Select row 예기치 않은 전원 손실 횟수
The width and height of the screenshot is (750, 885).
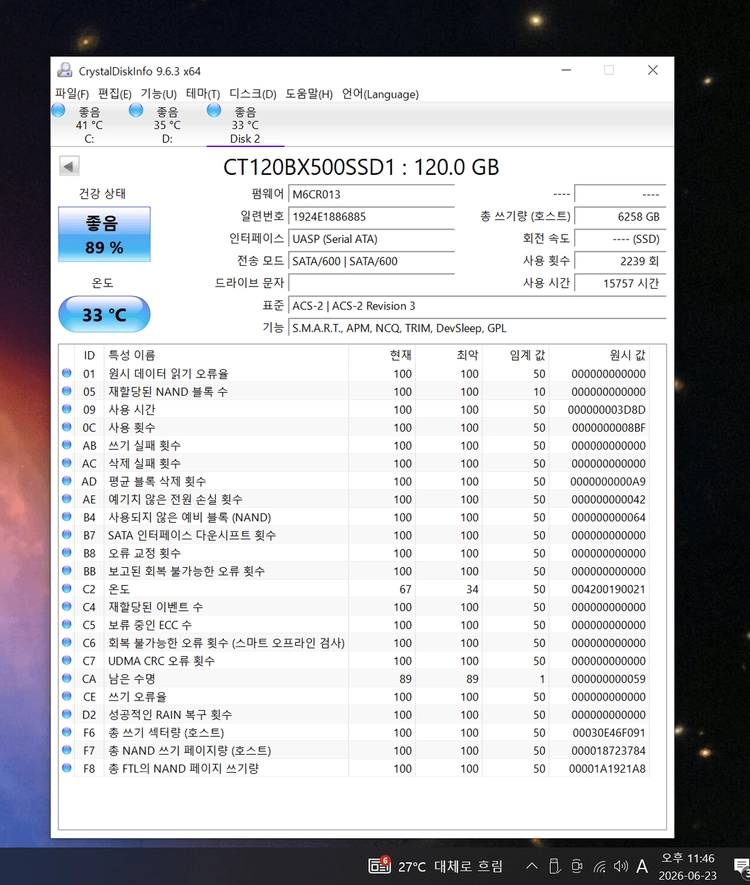[354, 499]
